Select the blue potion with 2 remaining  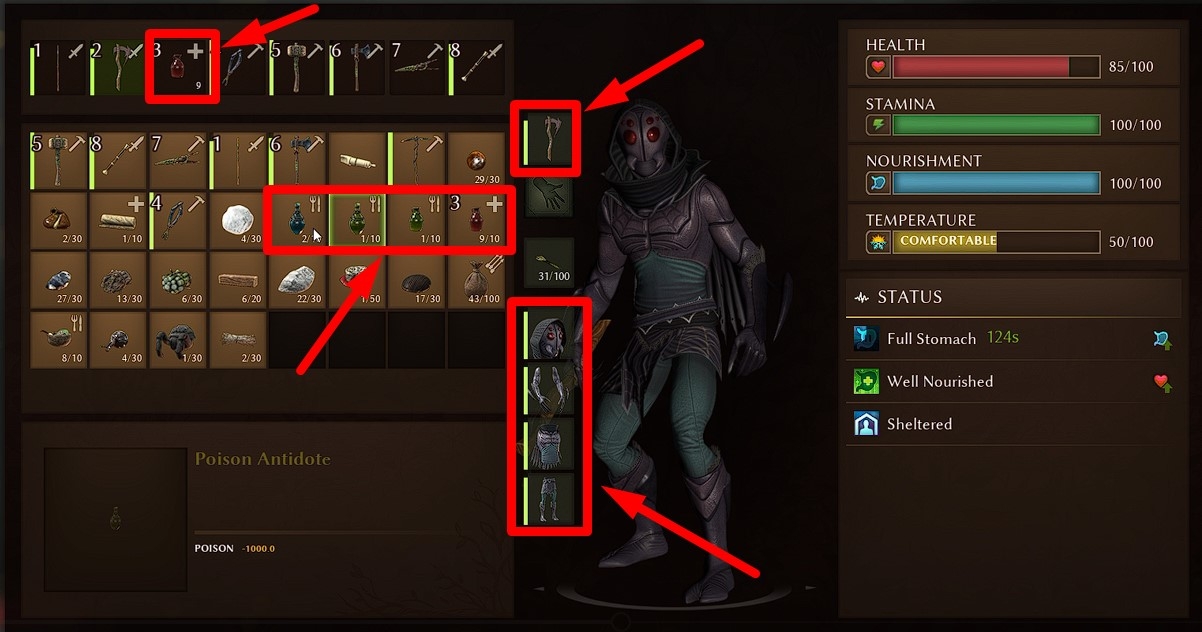[298, 219]
